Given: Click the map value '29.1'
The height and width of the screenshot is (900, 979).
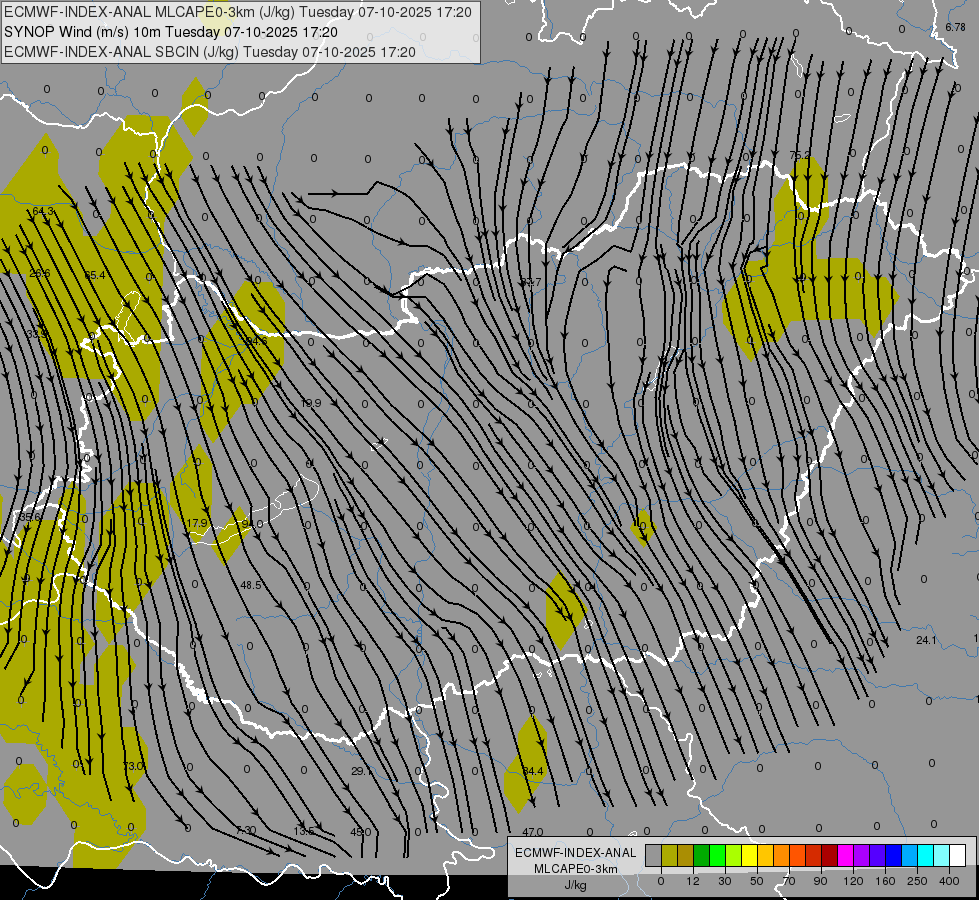Looking at the screenshot, I should tap(361, 771).
